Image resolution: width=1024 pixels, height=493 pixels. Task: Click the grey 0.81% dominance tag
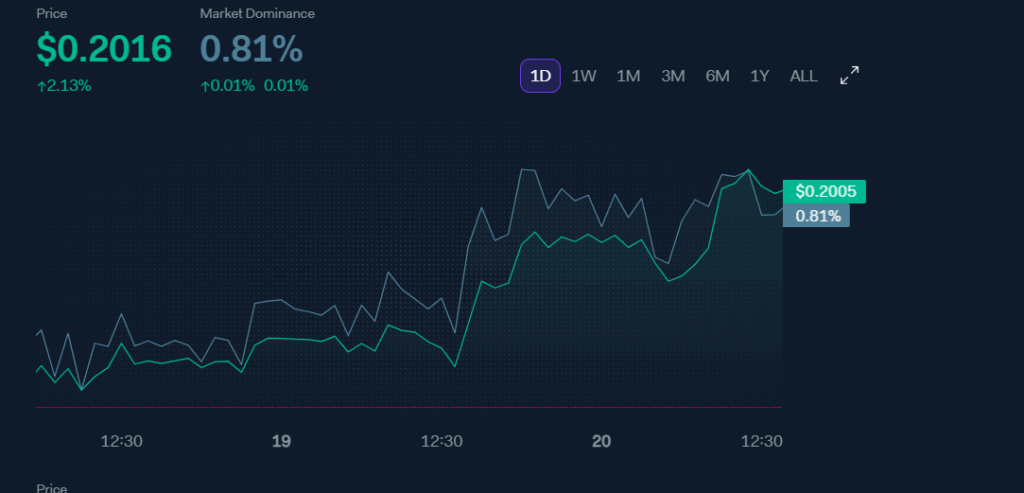(817, 215)
